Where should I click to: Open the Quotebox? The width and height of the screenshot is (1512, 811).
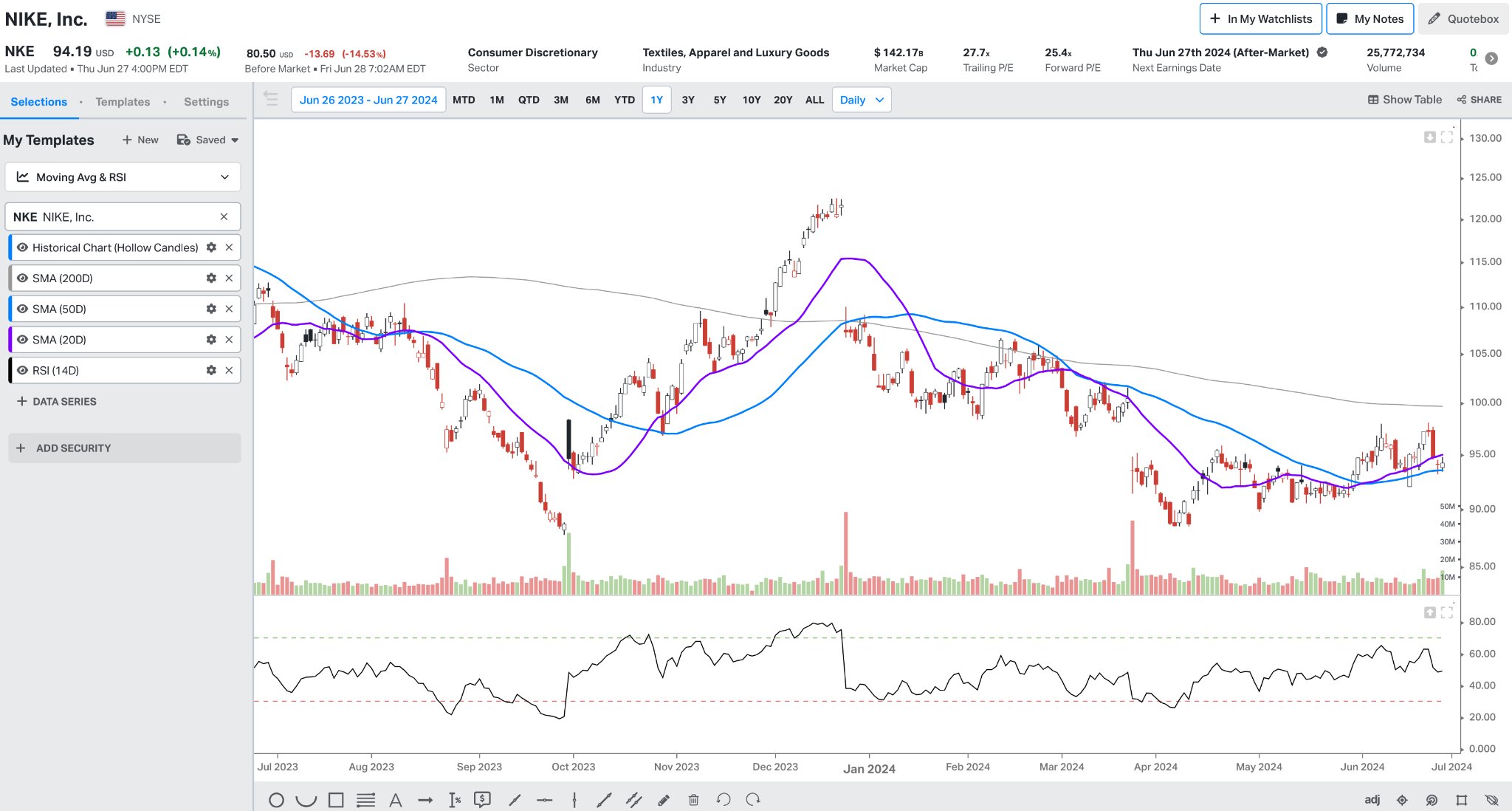(x=1463, y=18)
